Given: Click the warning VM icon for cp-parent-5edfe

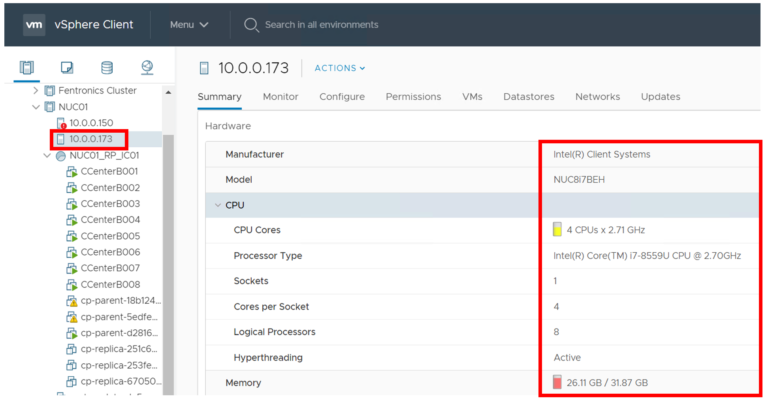Looking at the screenshot, I should pyautogui.click(x=72, y=317).
